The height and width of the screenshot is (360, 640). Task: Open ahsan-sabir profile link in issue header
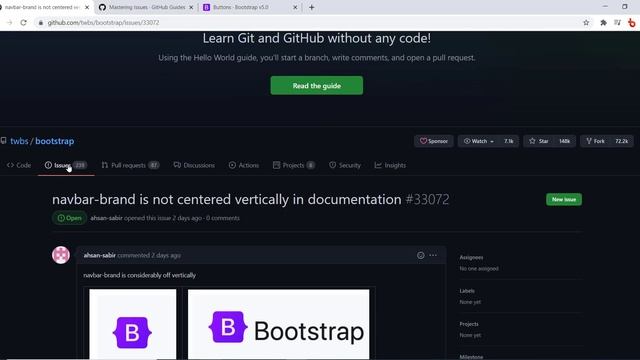(x=106, y=218)
